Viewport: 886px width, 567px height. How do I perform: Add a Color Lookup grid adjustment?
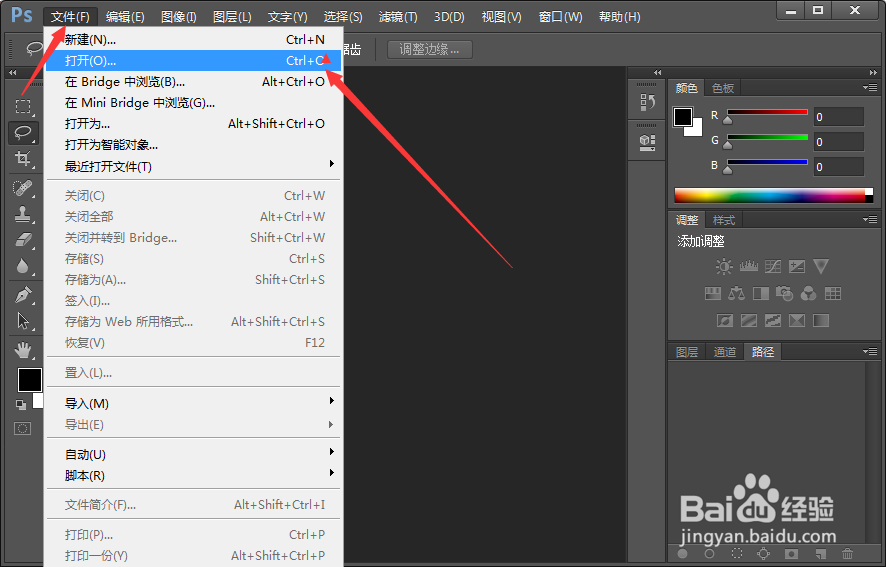click(833, 293)
